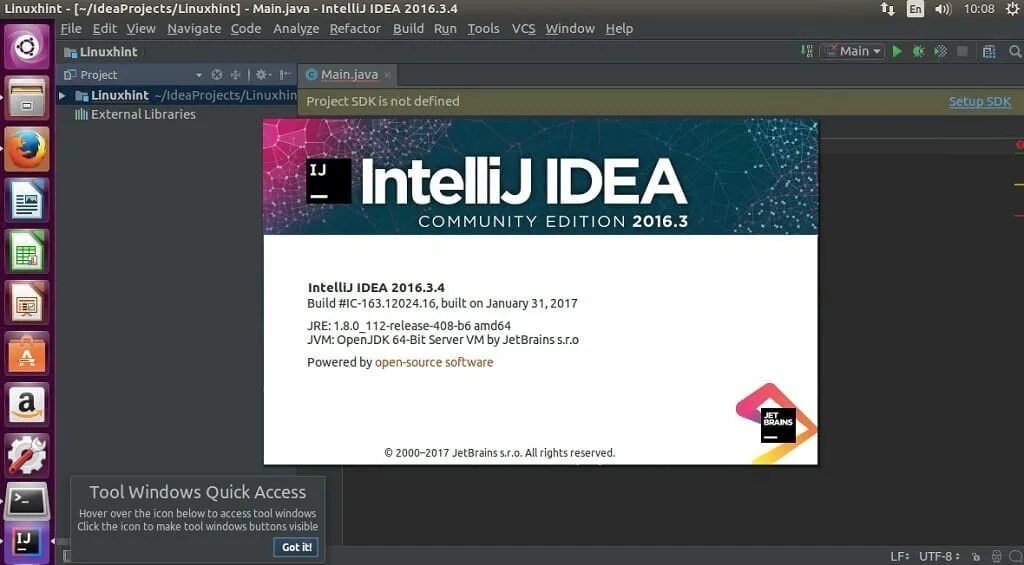The width and height of the screenshot is (1024, 565).
Task: Open LibreOffice Impress from the dock
Action: pos(27,302)
